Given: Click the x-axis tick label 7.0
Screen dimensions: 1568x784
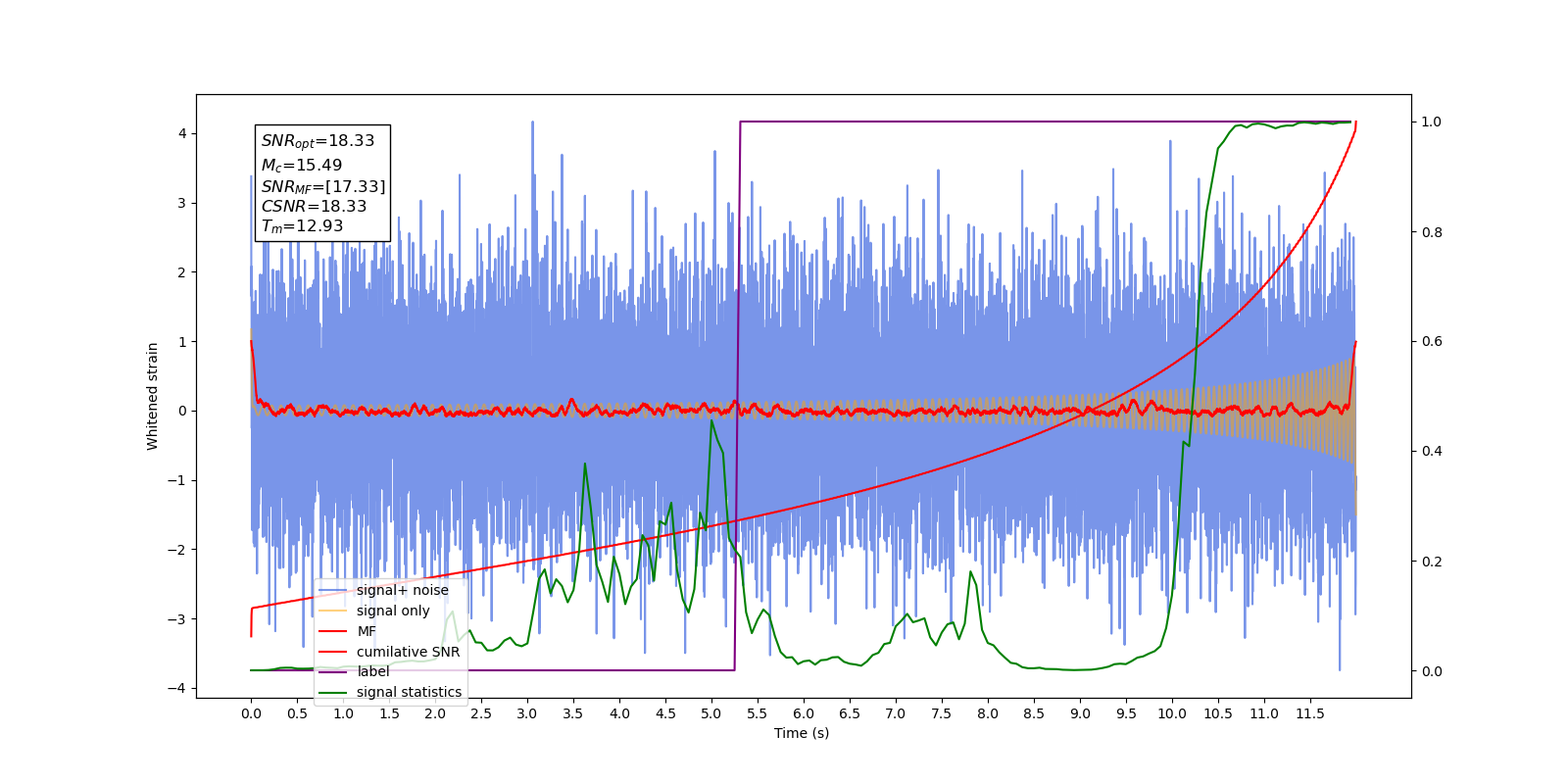Looking at the screenshot, I should click(x=896, y=713).
